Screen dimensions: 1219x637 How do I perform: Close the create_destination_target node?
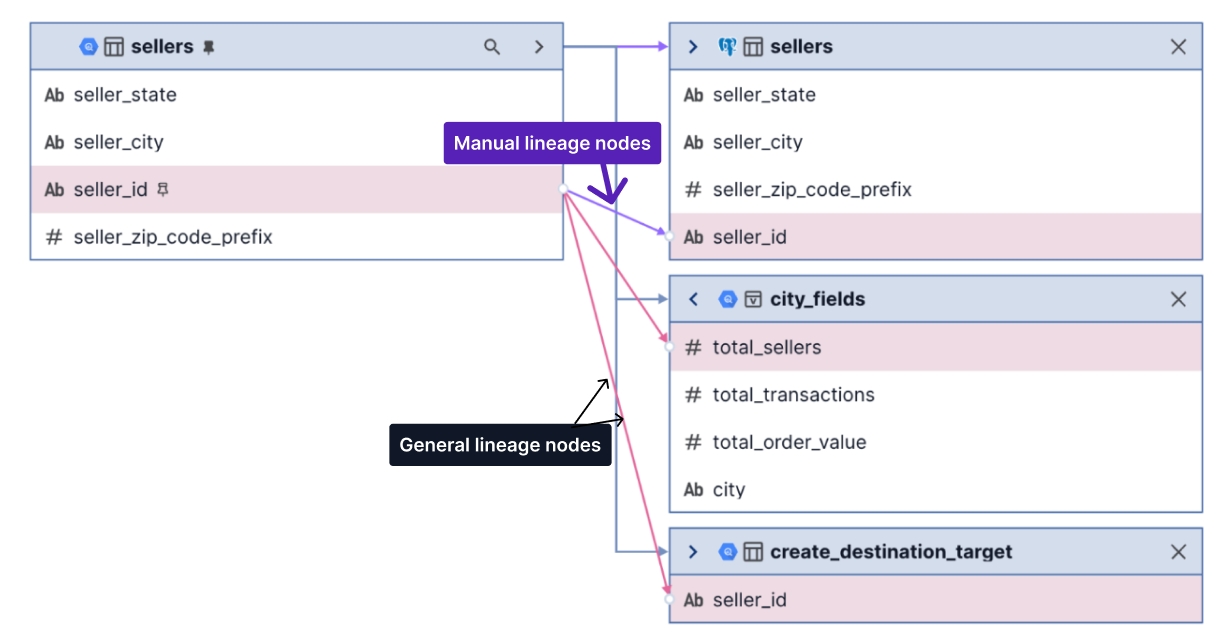[1178, 552]
